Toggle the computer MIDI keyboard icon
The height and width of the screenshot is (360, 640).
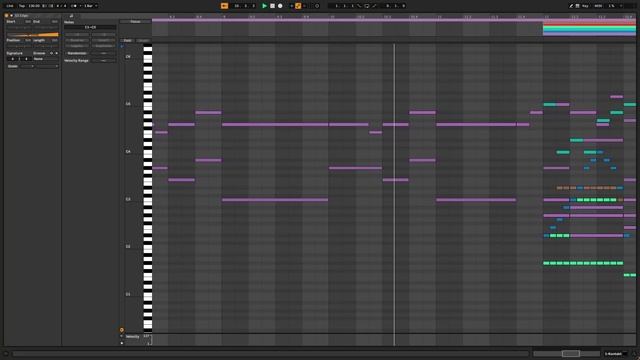[x=577, y=6]
